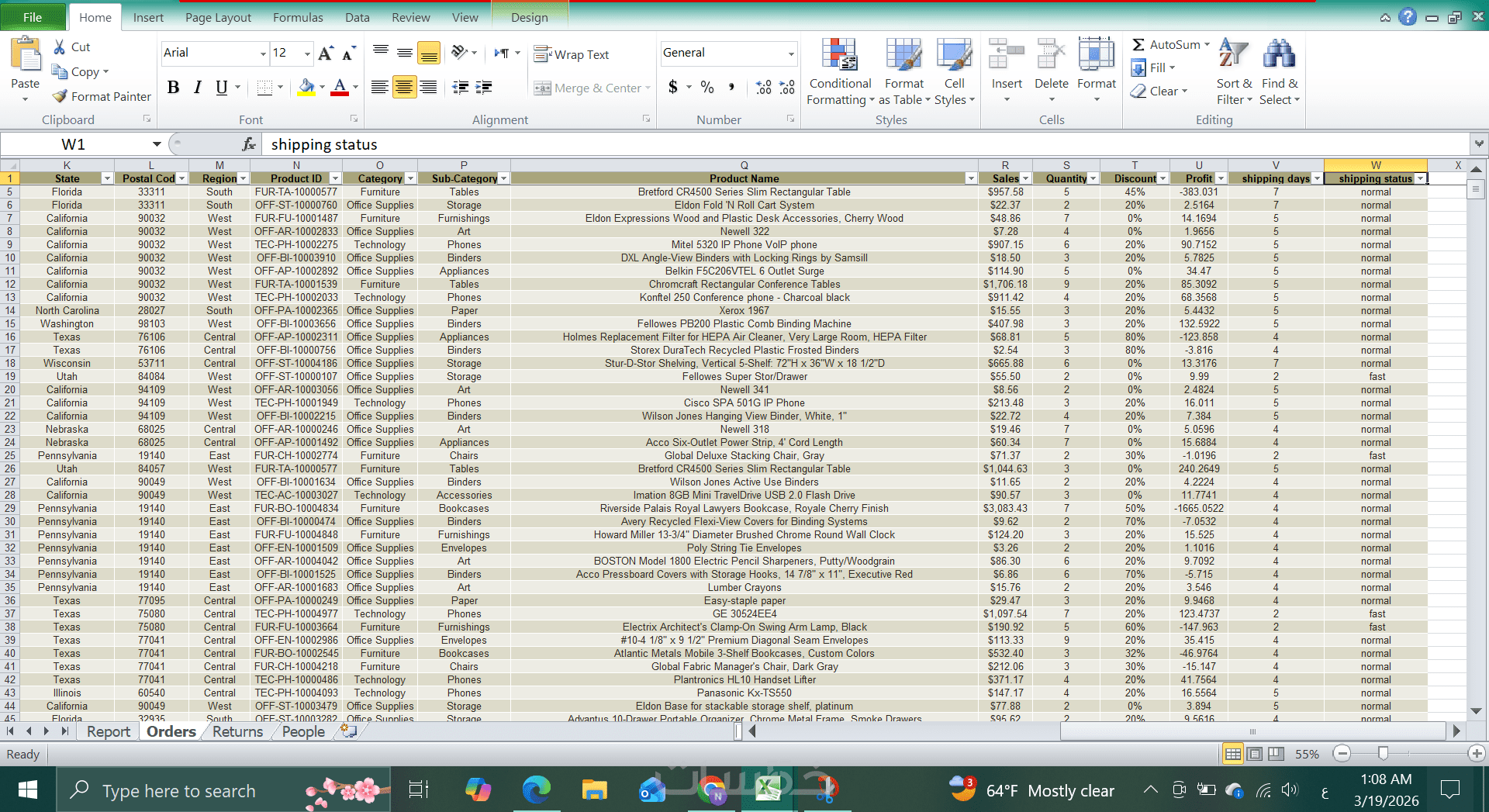The width and height of the screenshot is (1489, 812).
Task: Open the font size dropdown
Action: coord(307,54)
